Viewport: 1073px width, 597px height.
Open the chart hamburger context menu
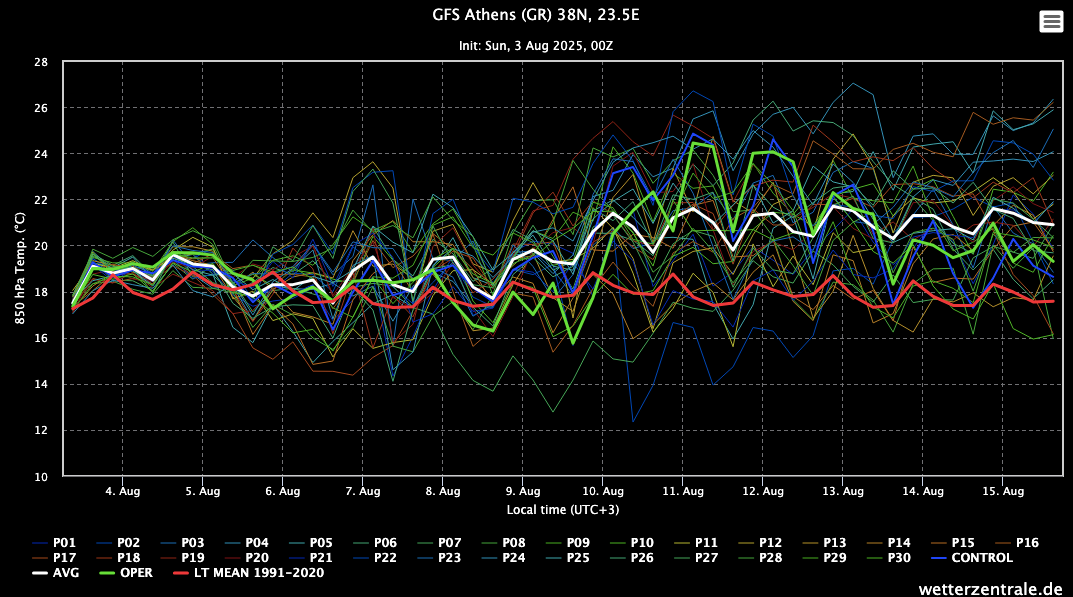pyautogui.click(x=1051, y=21)
